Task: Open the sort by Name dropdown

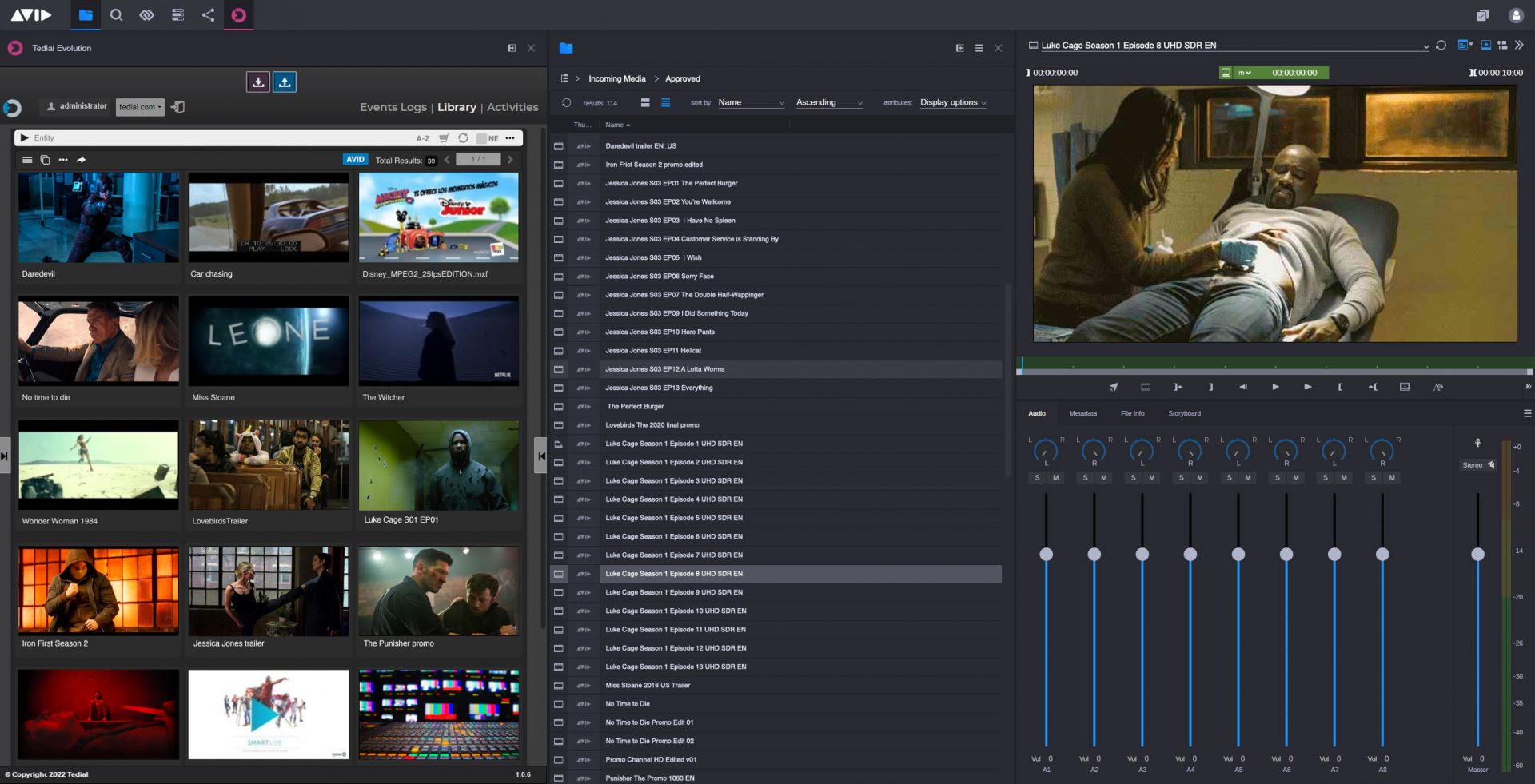Action: [x=751, y=102]
